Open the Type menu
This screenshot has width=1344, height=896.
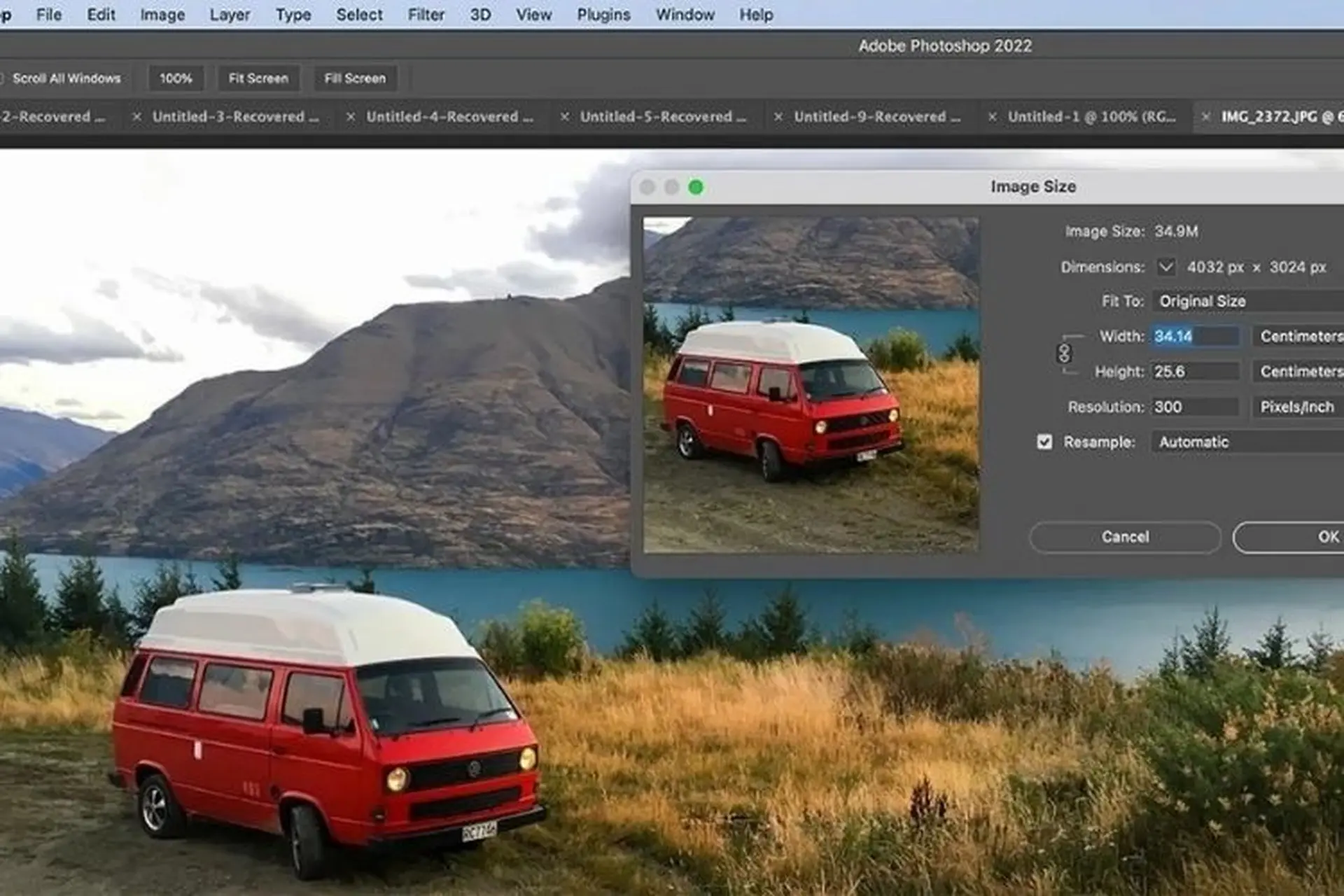(293, 15)
